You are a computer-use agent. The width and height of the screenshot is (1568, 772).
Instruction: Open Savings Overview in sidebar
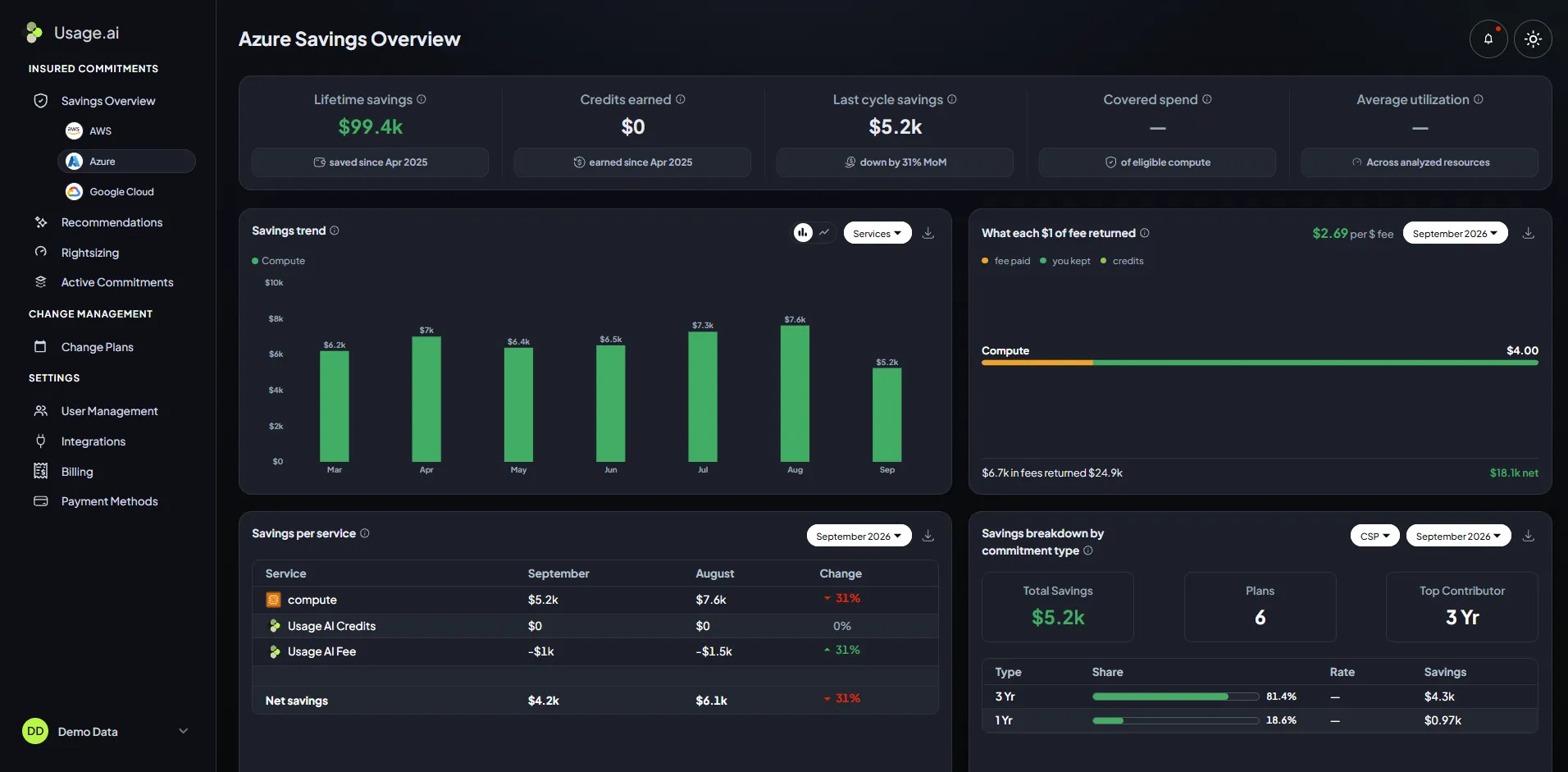(x=108, y=101)
